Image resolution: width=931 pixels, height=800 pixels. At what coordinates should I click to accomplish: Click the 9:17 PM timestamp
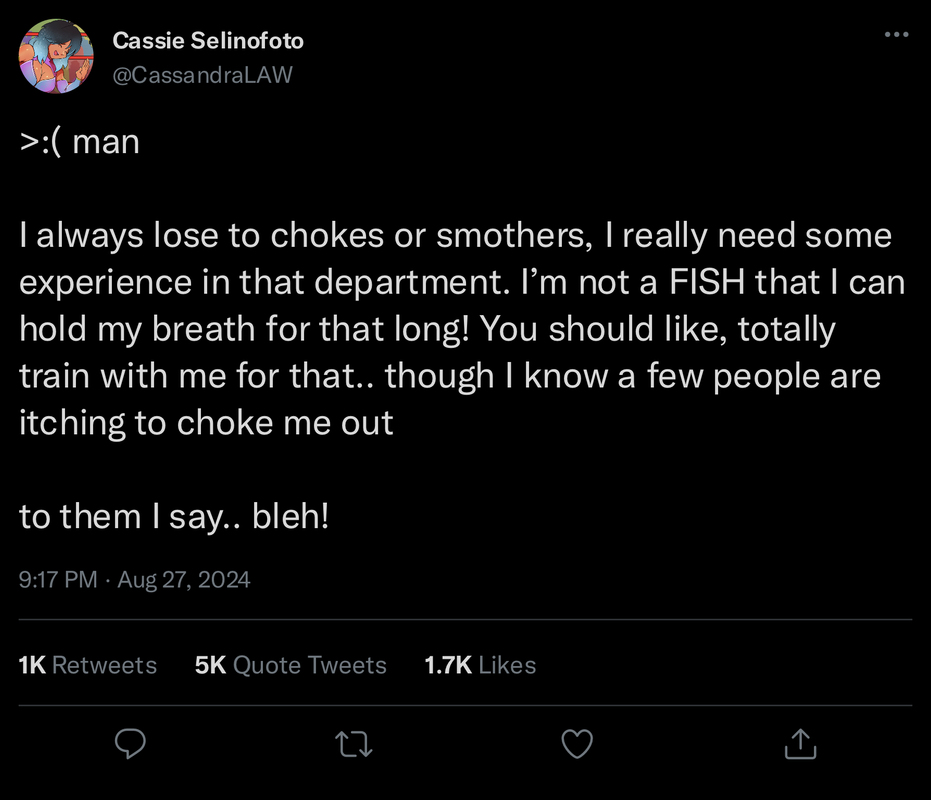click(57, 579)
